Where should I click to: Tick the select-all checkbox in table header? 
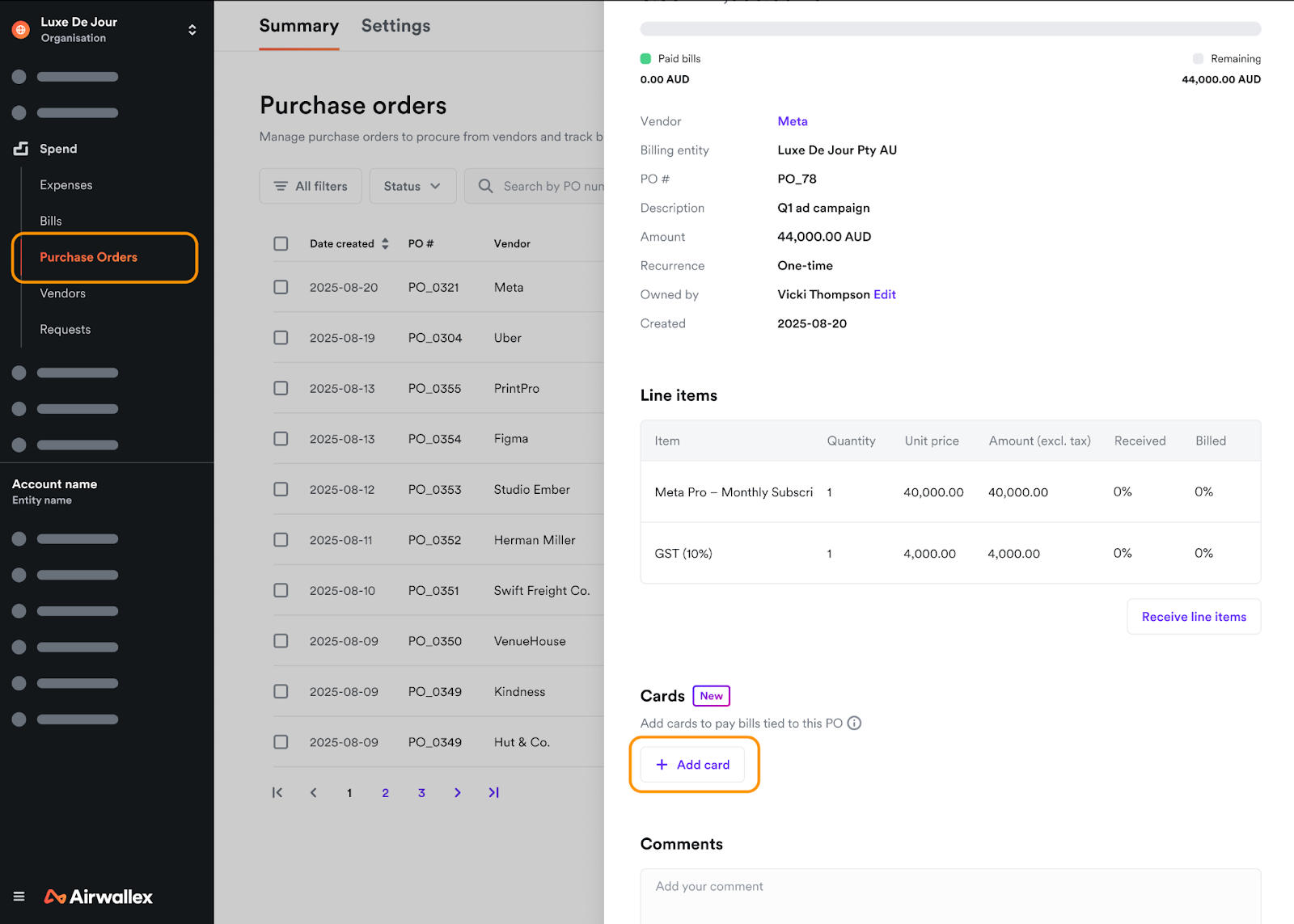coord(281,243)
